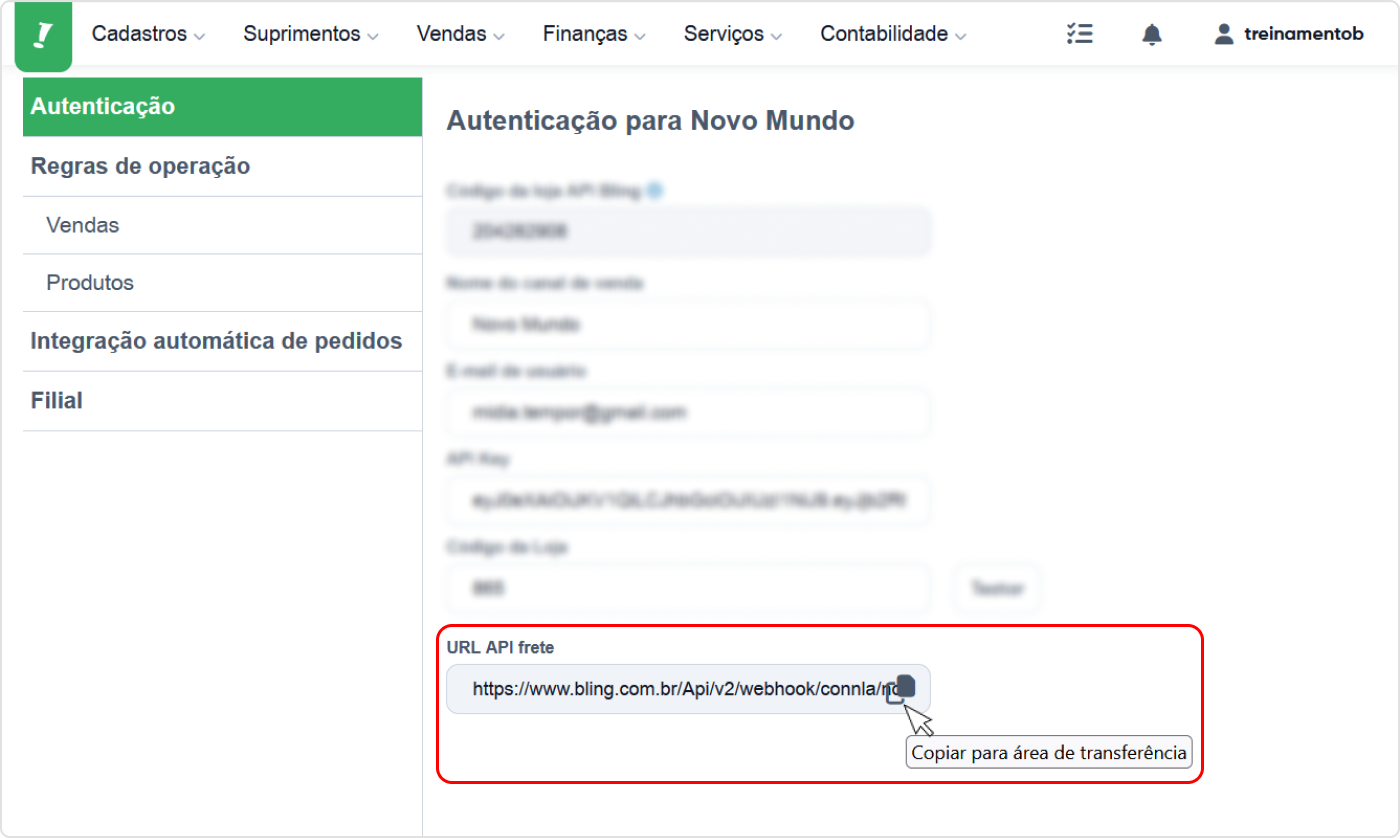Expand the Cadastros menu

[148, 34]
